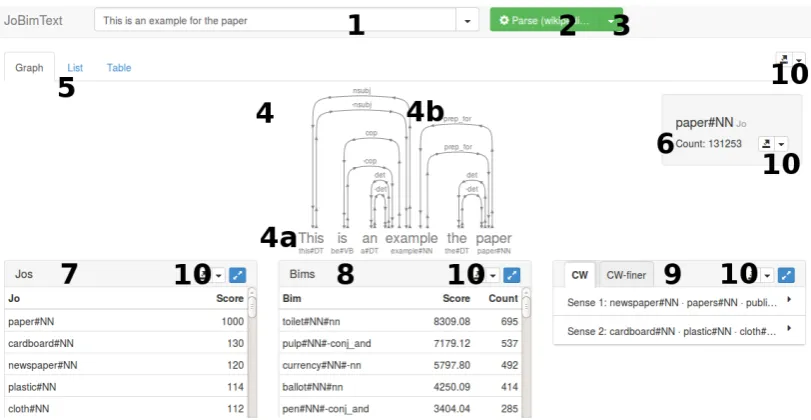This screenshot has width=811, height=420.
Task: Open the Jos panel dropdown caret
Action: [218, 275]
